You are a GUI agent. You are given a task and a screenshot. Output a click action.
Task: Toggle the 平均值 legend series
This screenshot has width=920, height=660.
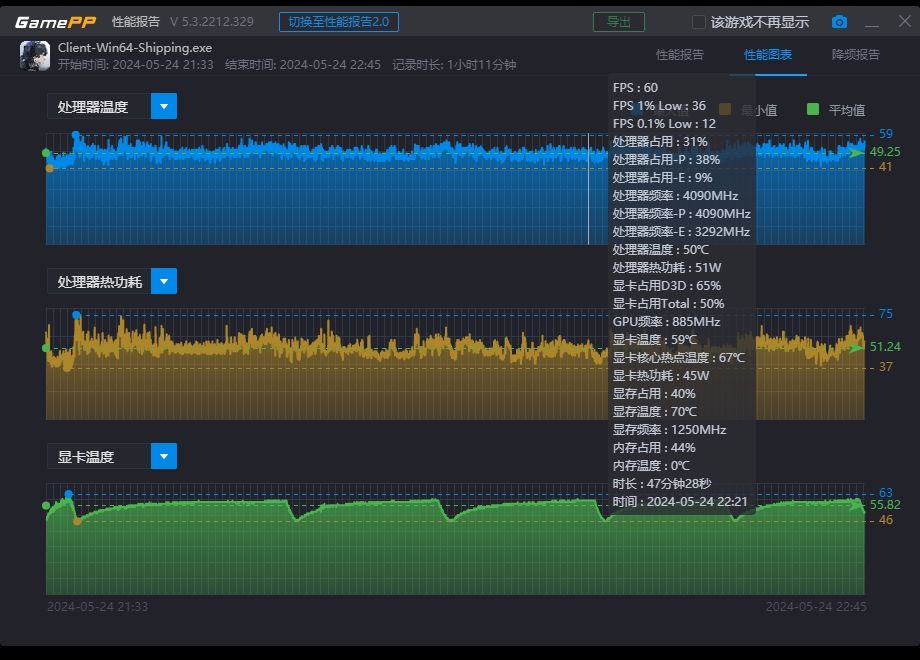click(x=846, y=110)
